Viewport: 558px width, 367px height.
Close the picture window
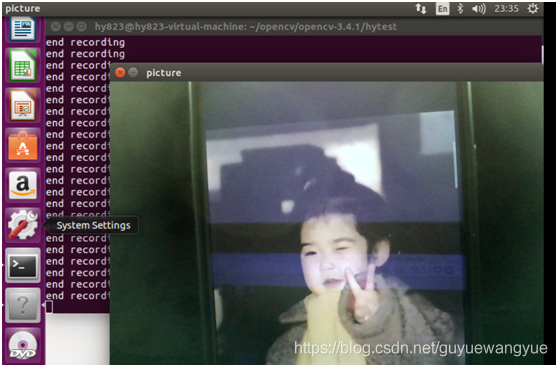pos(120,73)
